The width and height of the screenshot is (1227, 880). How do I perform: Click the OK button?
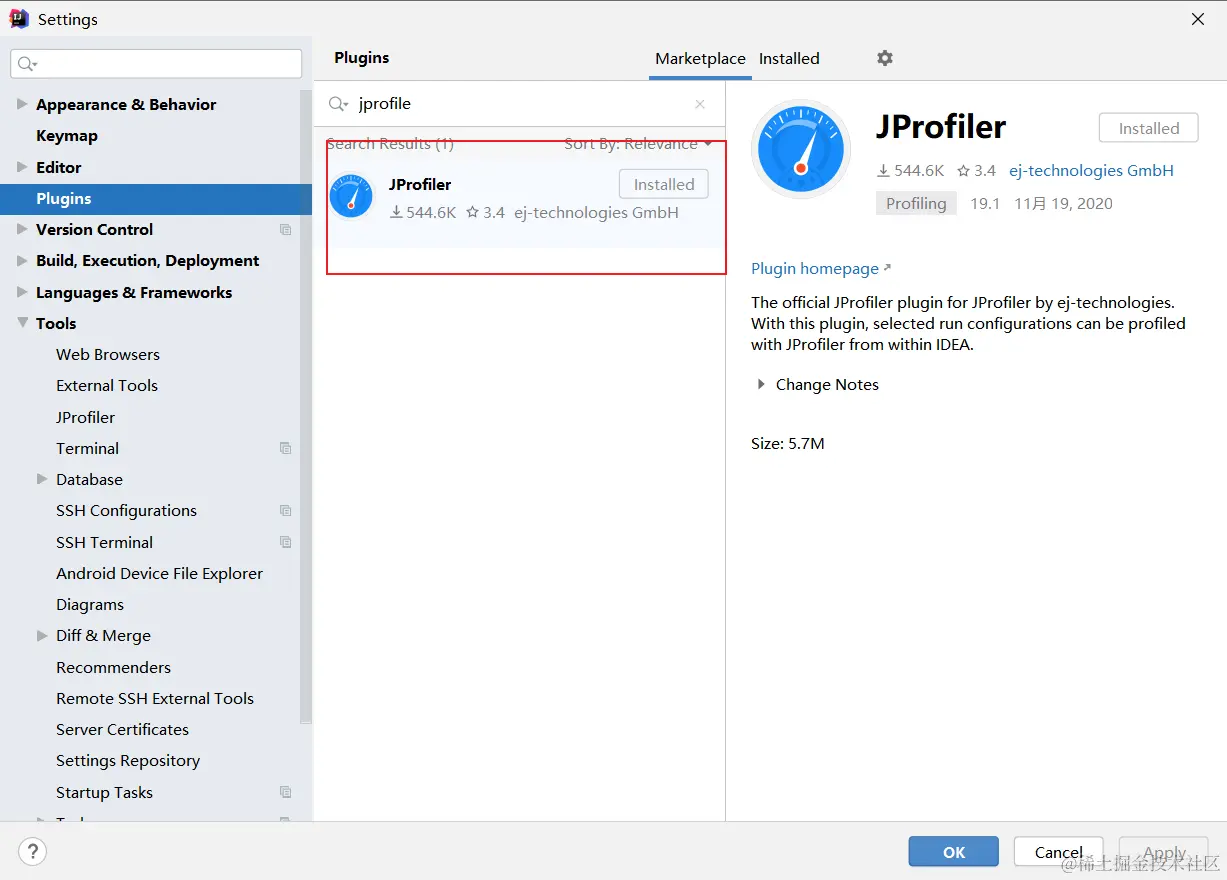(x=953, y=852)
